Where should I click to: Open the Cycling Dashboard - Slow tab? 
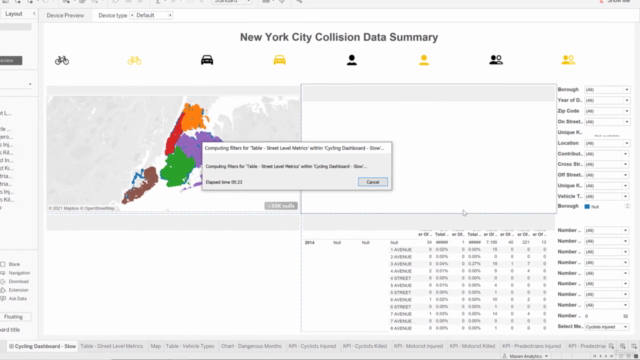[42, 346]
